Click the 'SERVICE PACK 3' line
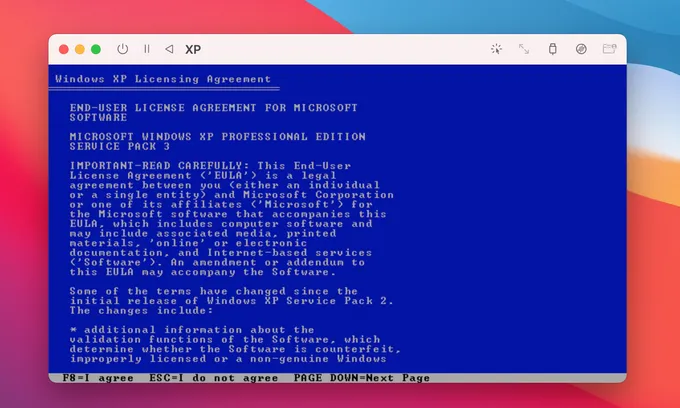This screenshot has width=680, height=408. (x=120, y=146)
